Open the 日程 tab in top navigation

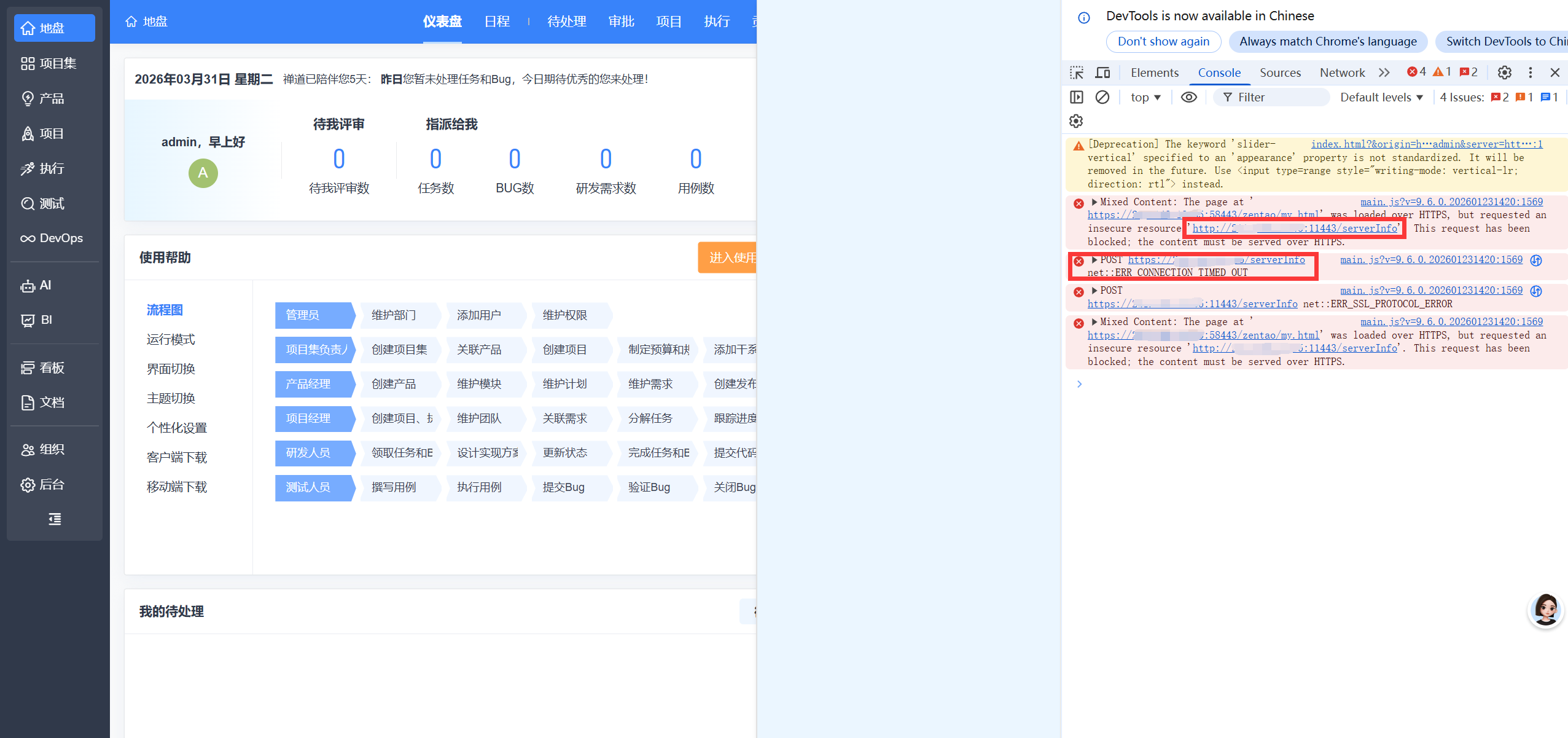tap(497, 22)
